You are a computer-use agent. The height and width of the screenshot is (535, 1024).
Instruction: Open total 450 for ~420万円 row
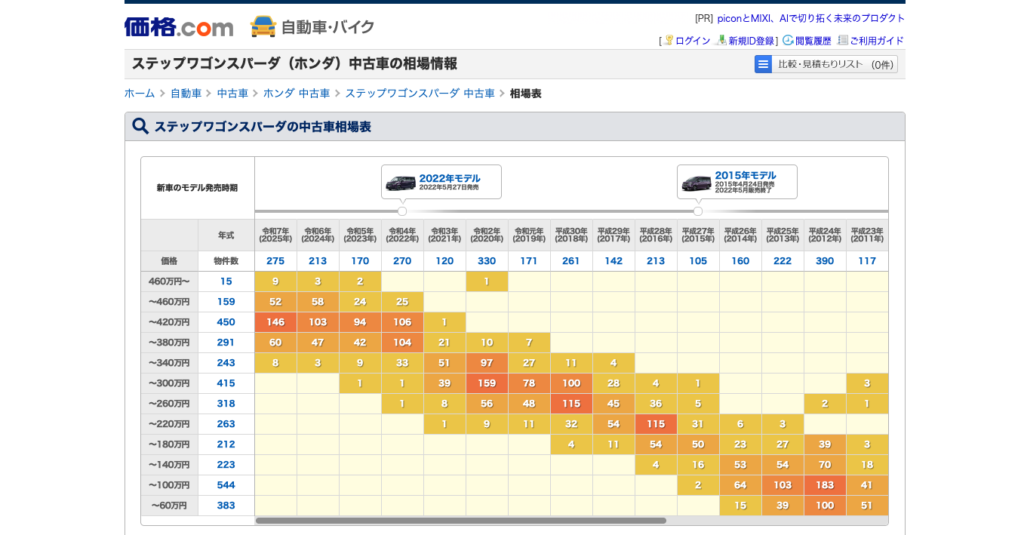click(226, 322)
